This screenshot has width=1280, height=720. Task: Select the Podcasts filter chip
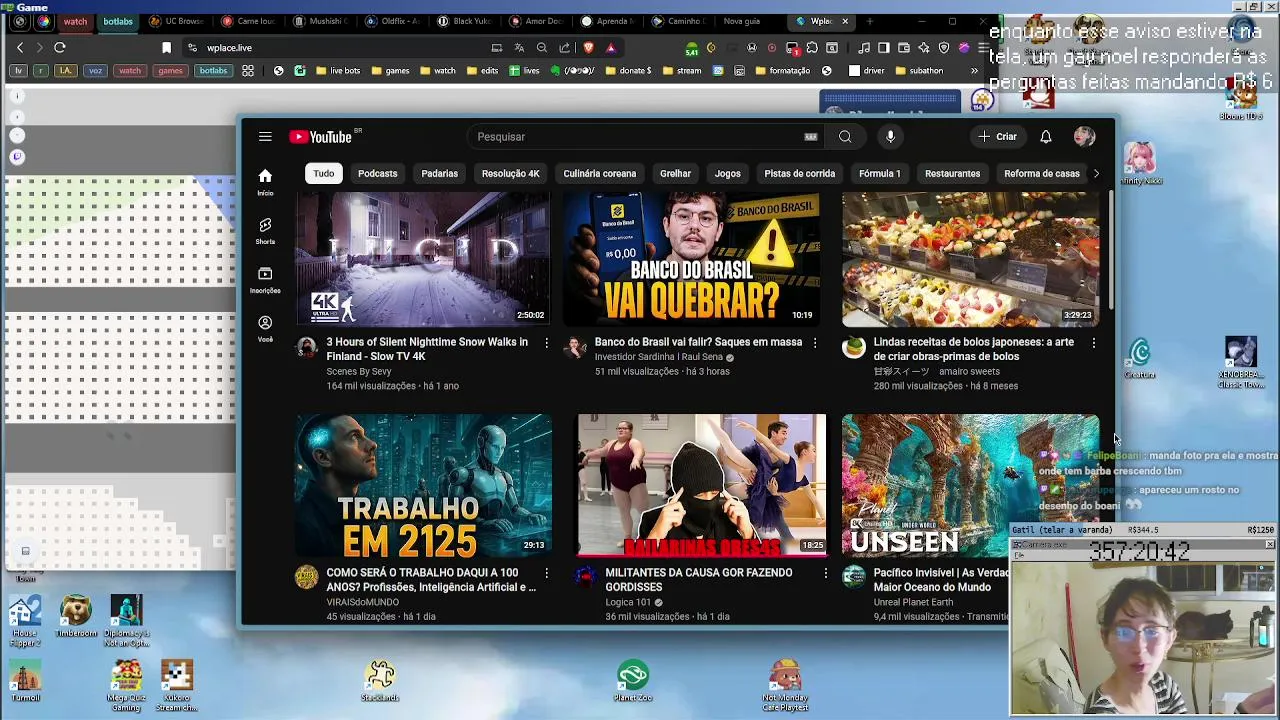[378, 174]
